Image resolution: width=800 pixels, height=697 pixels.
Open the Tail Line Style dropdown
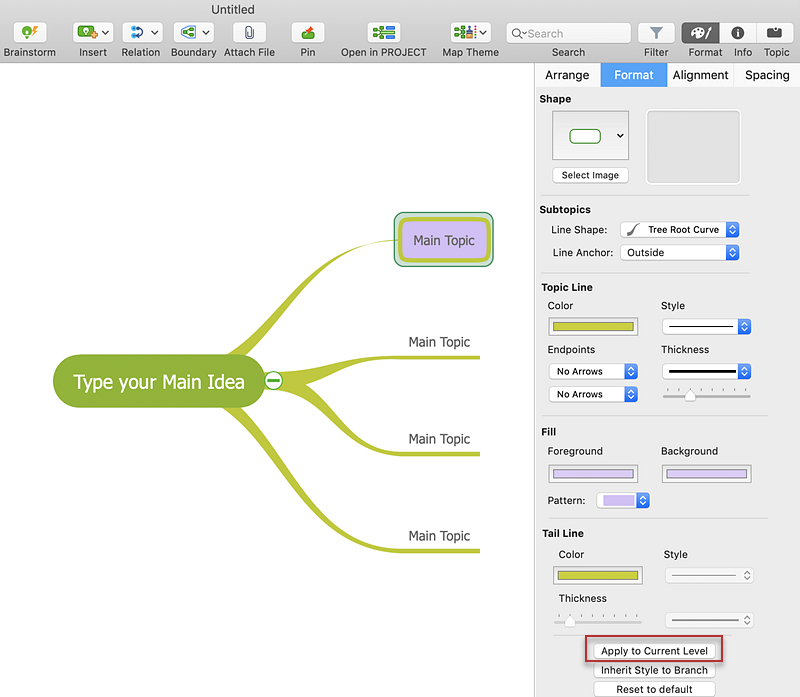[x=710, y=576]
